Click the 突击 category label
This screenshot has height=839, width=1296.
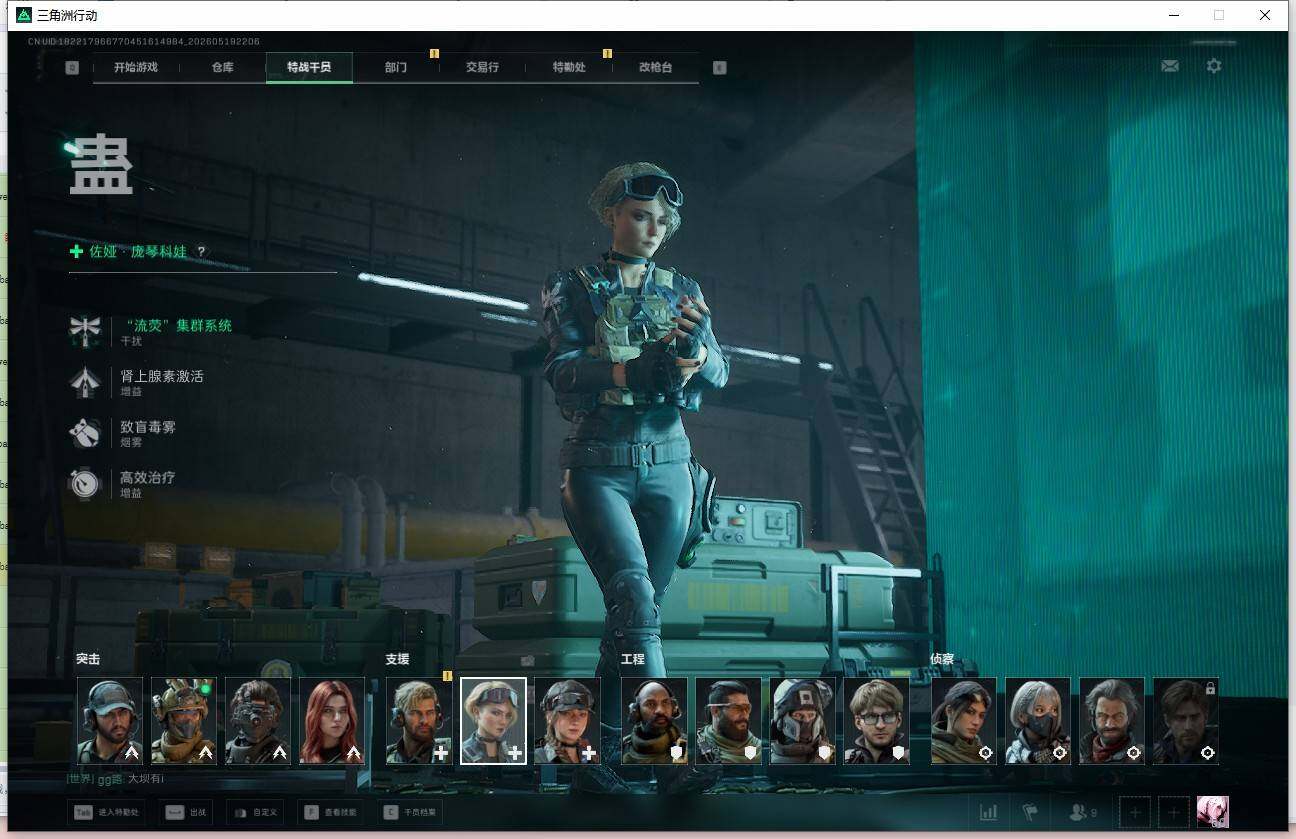[88, 659]
